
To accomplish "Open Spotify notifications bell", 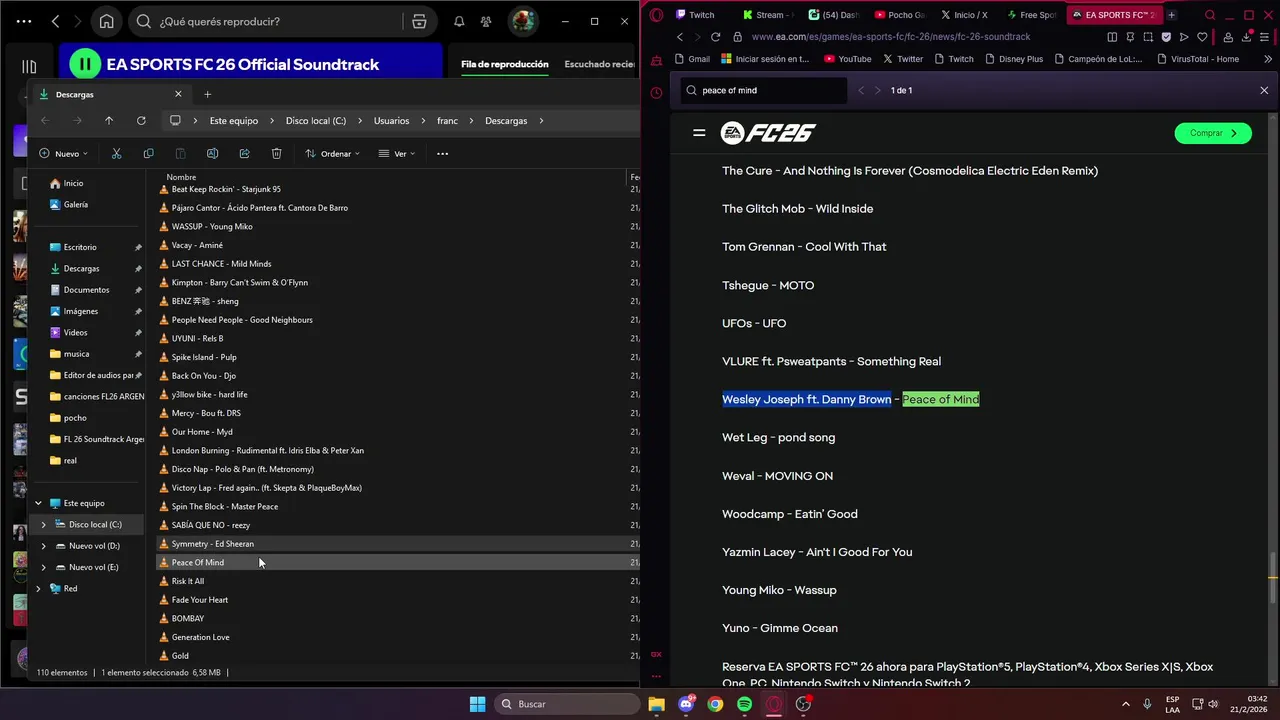I will [x=459, y=21].
